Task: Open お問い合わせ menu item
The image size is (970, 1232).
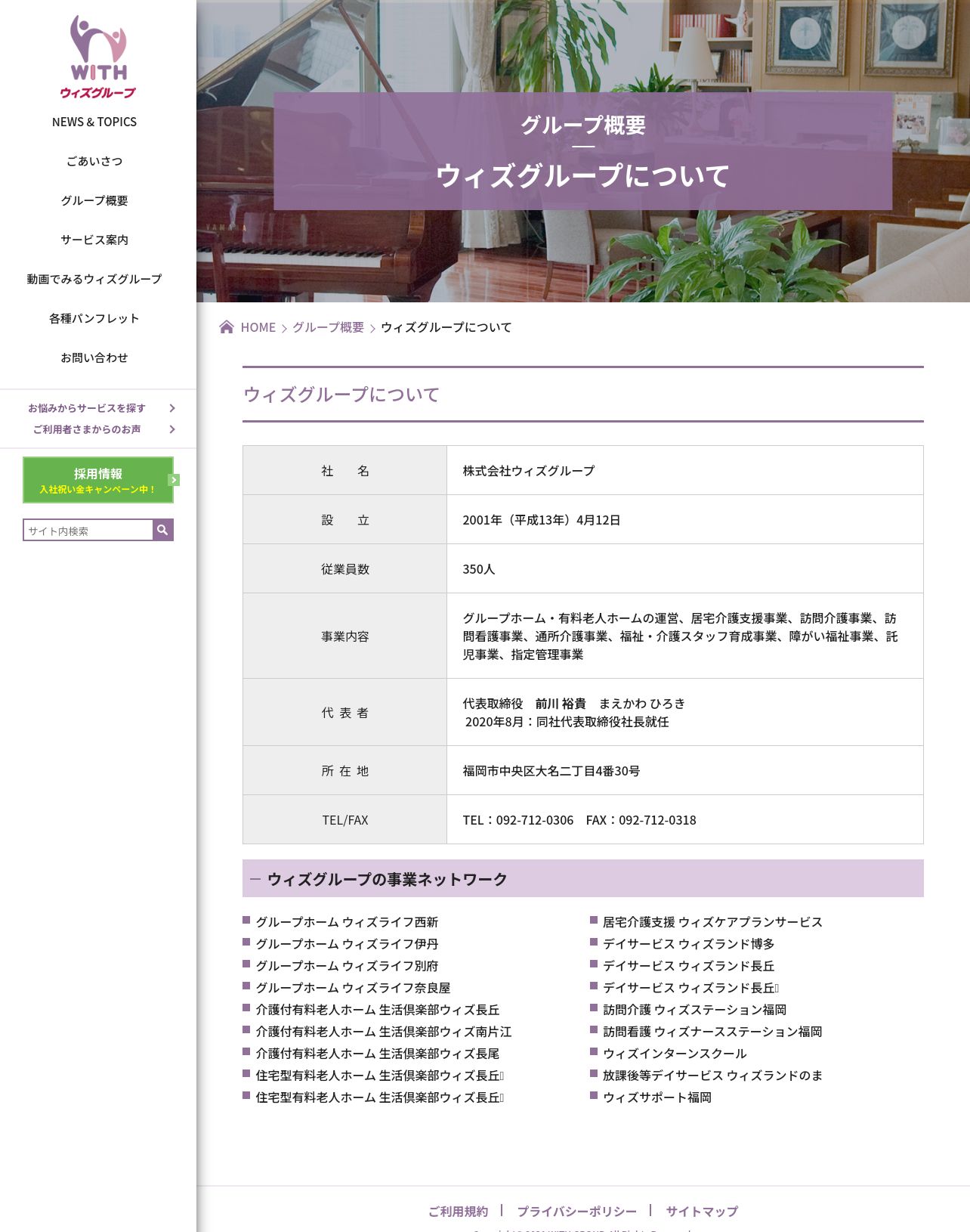Action: (x=94, y=358)
